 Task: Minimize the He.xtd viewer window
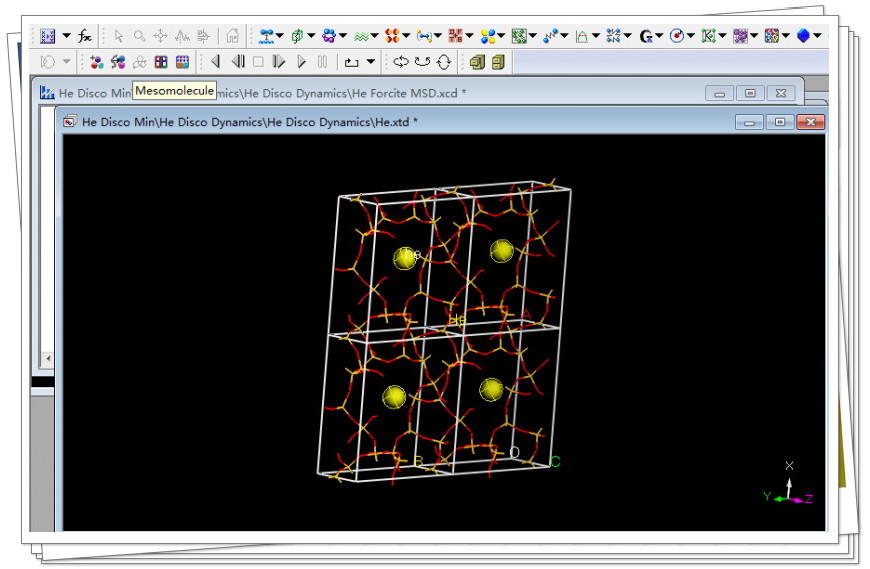[749, 122]
